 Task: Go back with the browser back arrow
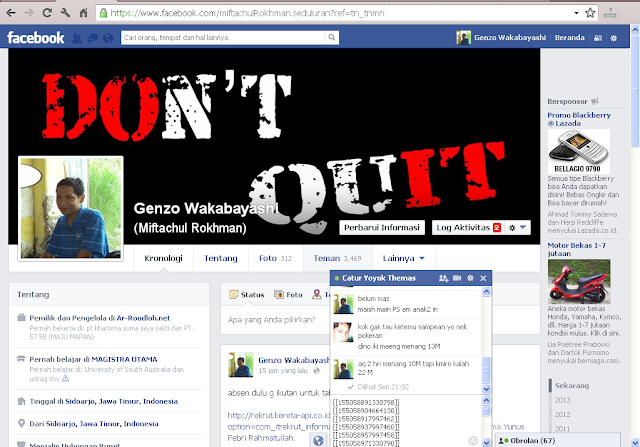[11, 13]
